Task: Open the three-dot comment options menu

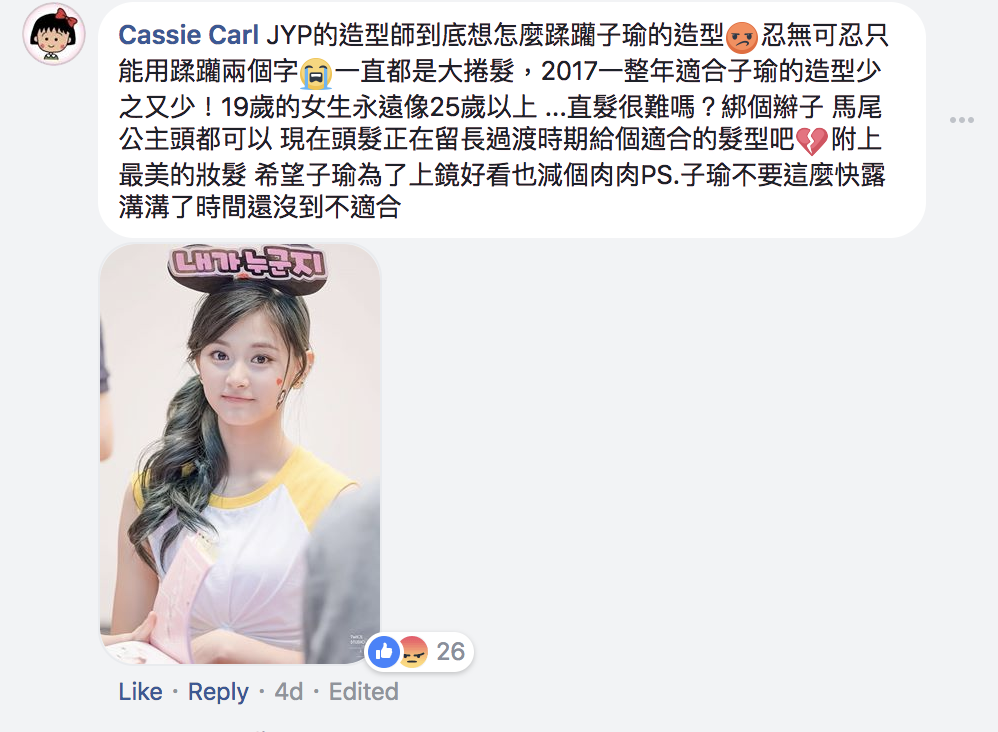Action: coord(961,120)
